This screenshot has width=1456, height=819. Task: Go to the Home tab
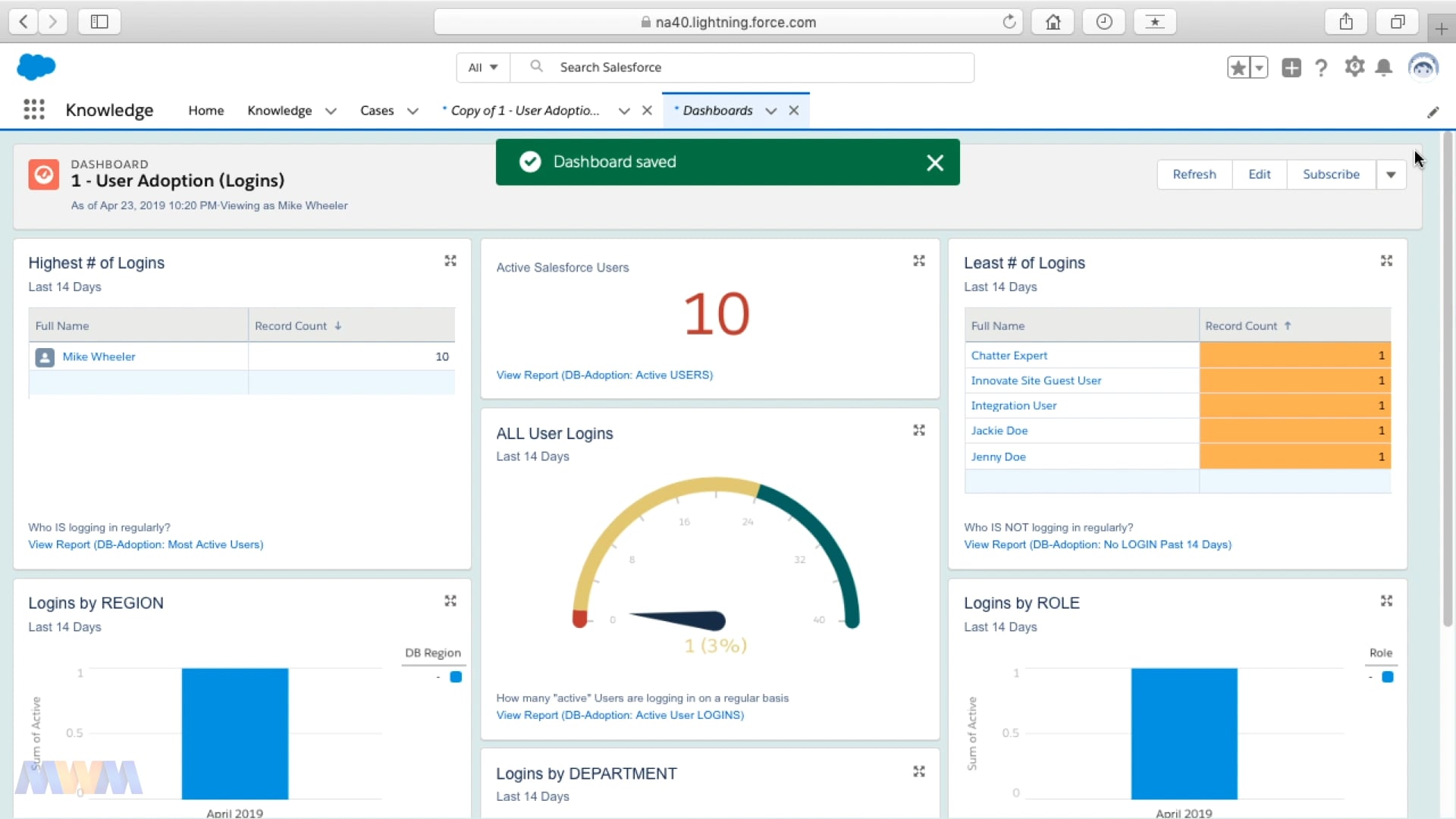click(x=206, y=111)
